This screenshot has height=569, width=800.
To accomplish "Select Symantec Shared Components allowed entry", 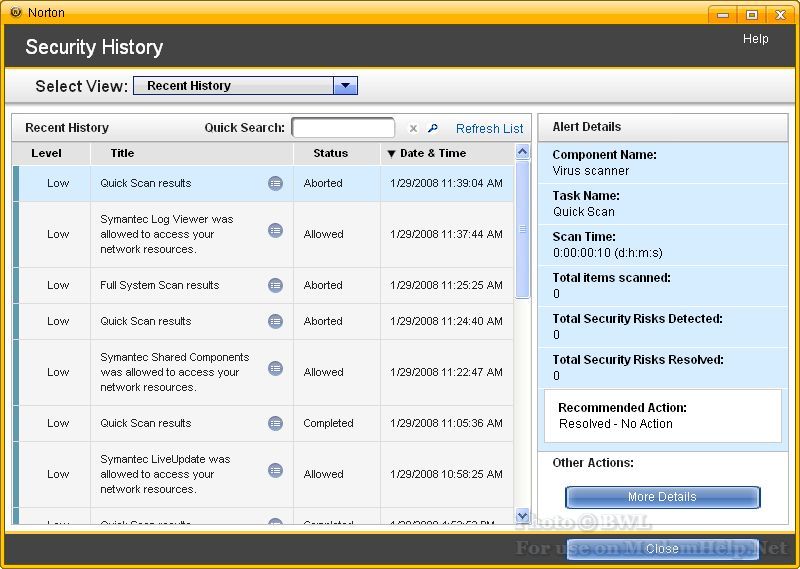I will click(x=263, y=372).
